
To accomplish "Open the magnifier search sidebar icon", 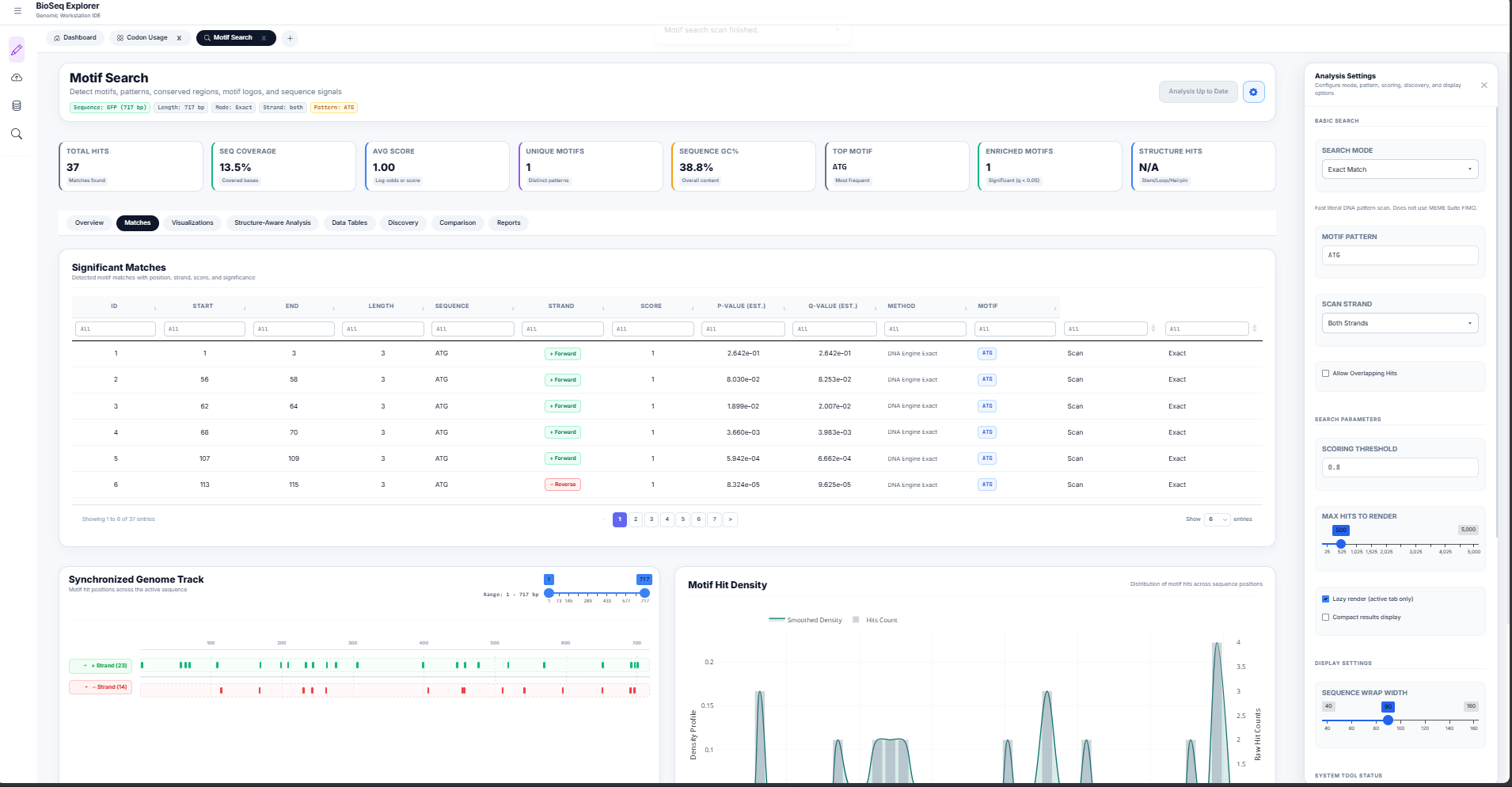I will coord(17,134).
